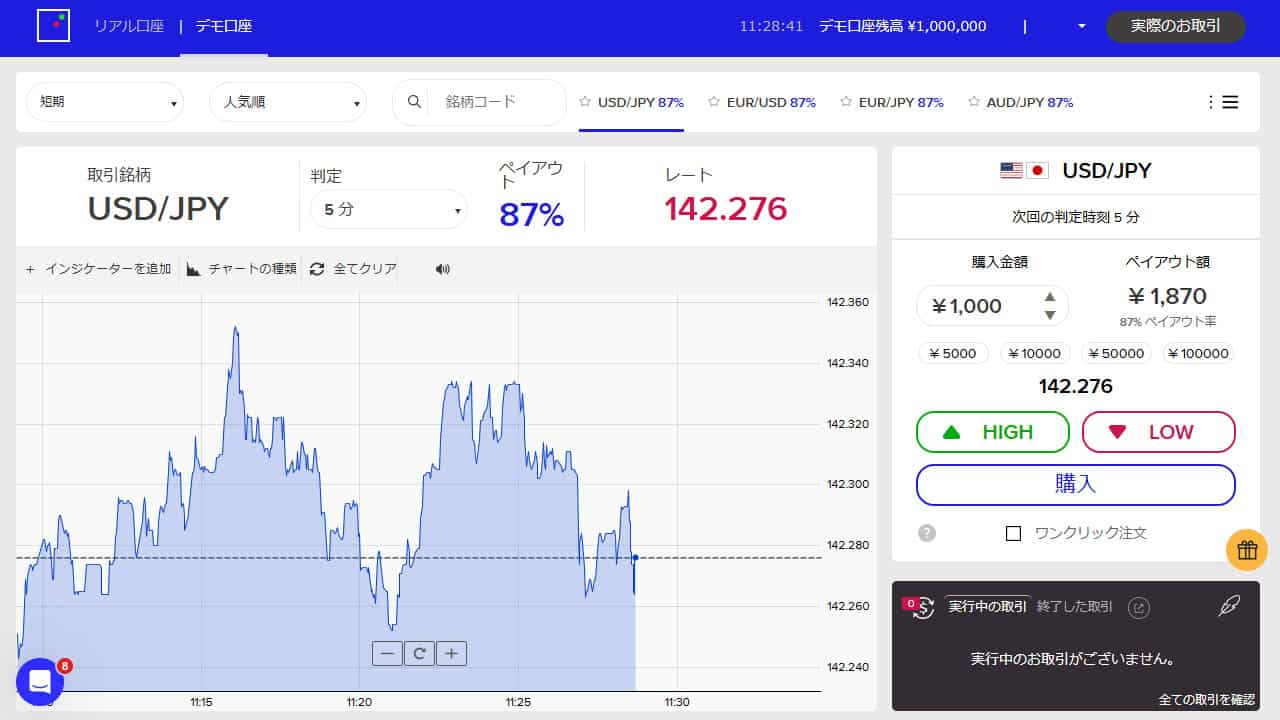Click the インジケーターを追加 label
Image resolution: width=1280 pixels, height=720 pixels.
click(108, 269)
